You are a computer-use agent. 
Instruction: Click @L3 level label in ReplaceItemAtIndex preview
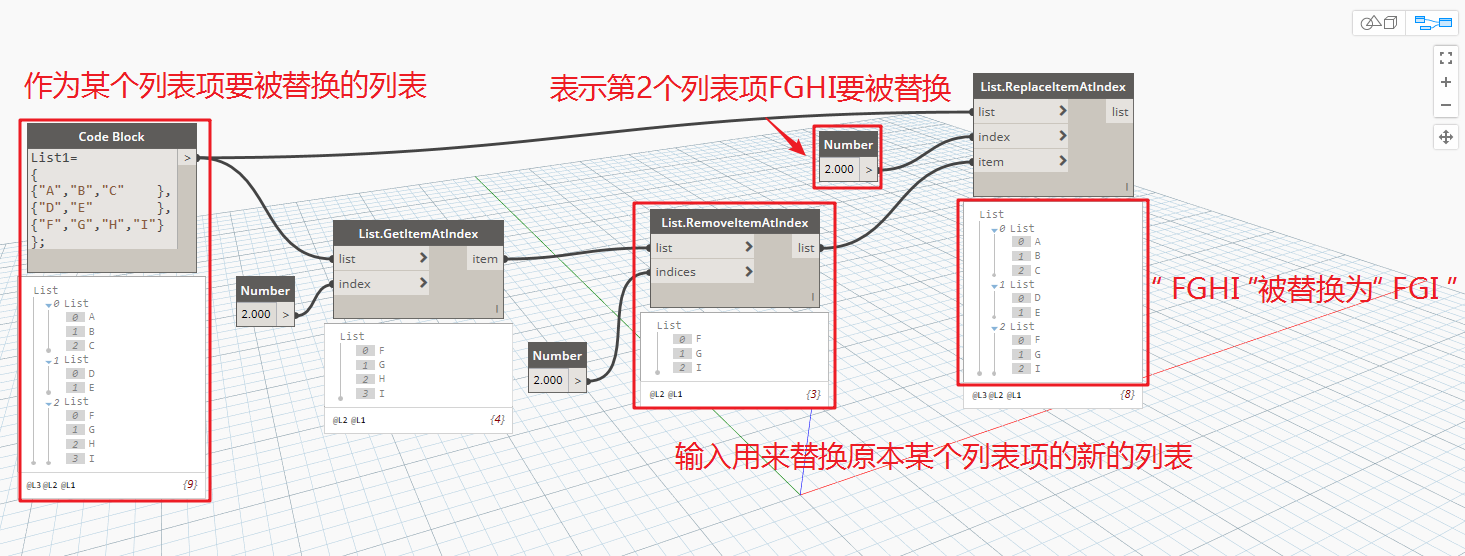pyautogui.click(x=981, y=396)
